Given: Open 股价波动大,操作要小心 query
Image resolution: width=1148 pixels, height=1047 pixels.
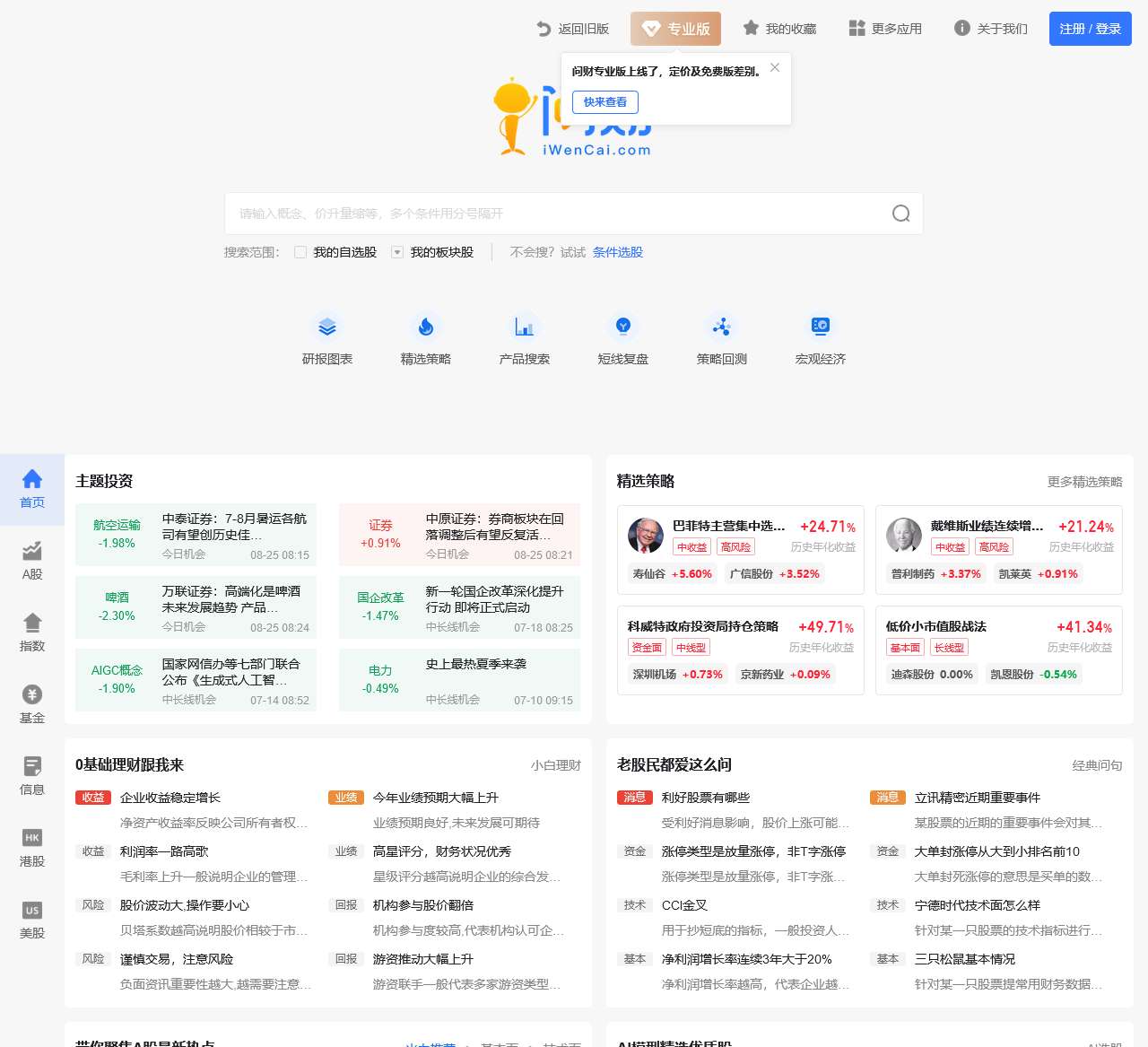Looking at the screenshot, I should (185, 905).
